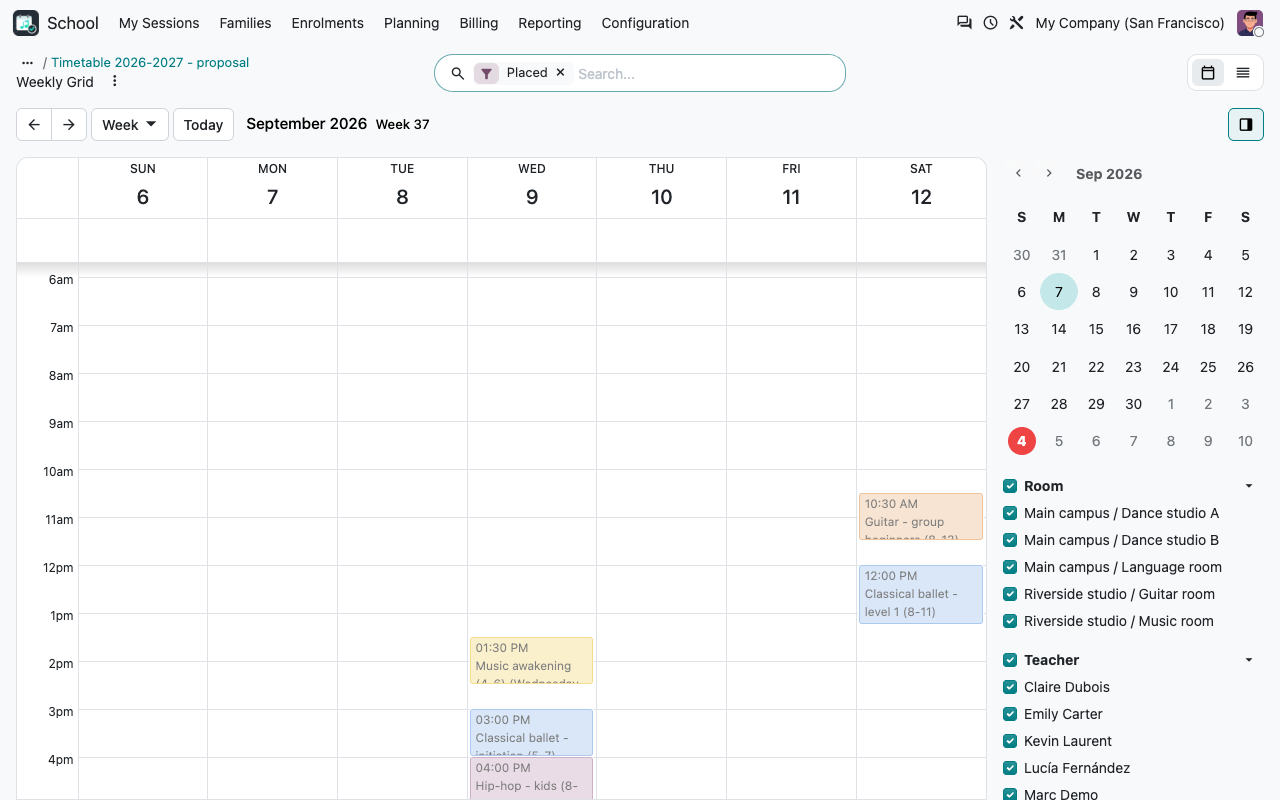Toggle Main campus / Language room filter
The height and width of the screenshot is (800, 1280).
tap(1010, 568)
